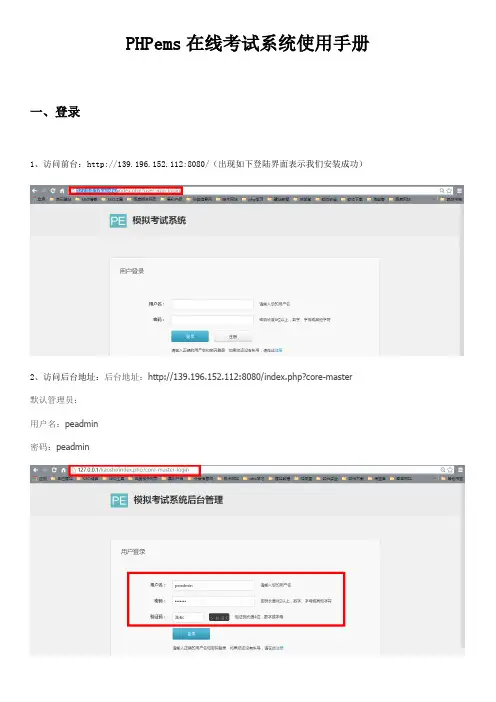
Task: Click the reload icon in the first browser screenshot
Action: [53, 191]
